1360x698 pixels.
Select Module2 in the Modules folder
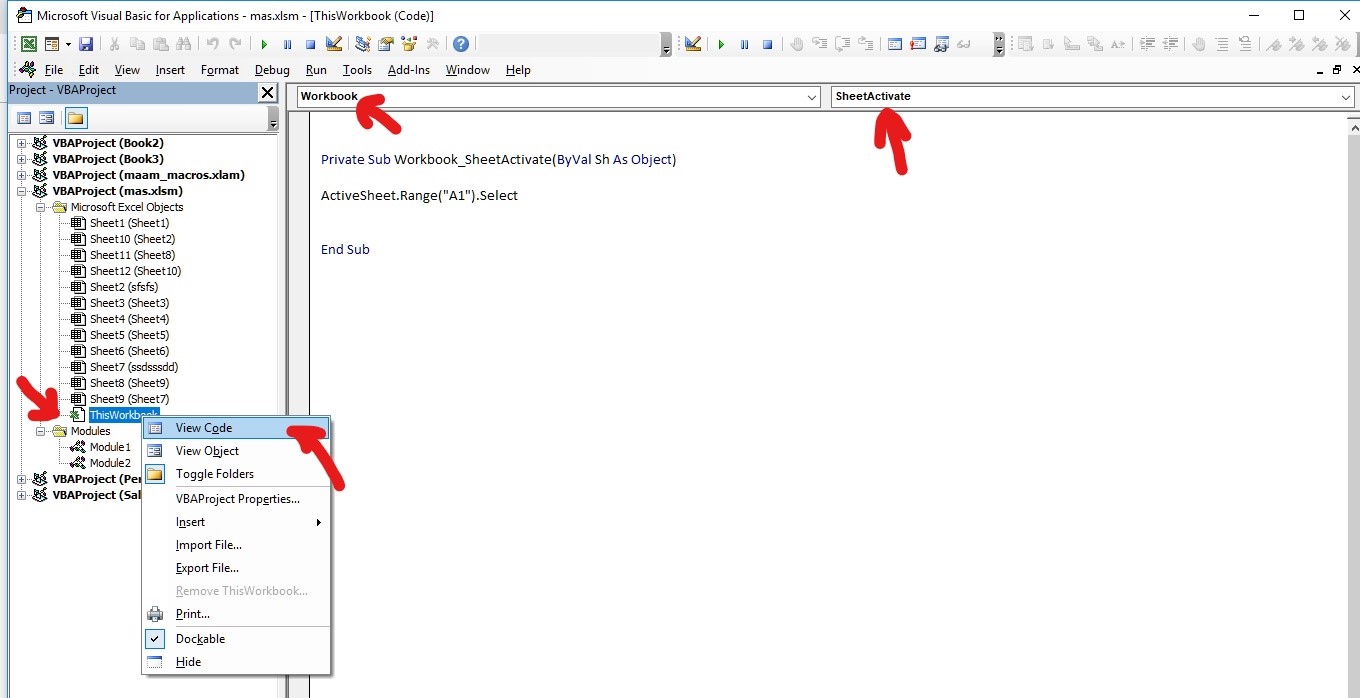coord(110,463)
